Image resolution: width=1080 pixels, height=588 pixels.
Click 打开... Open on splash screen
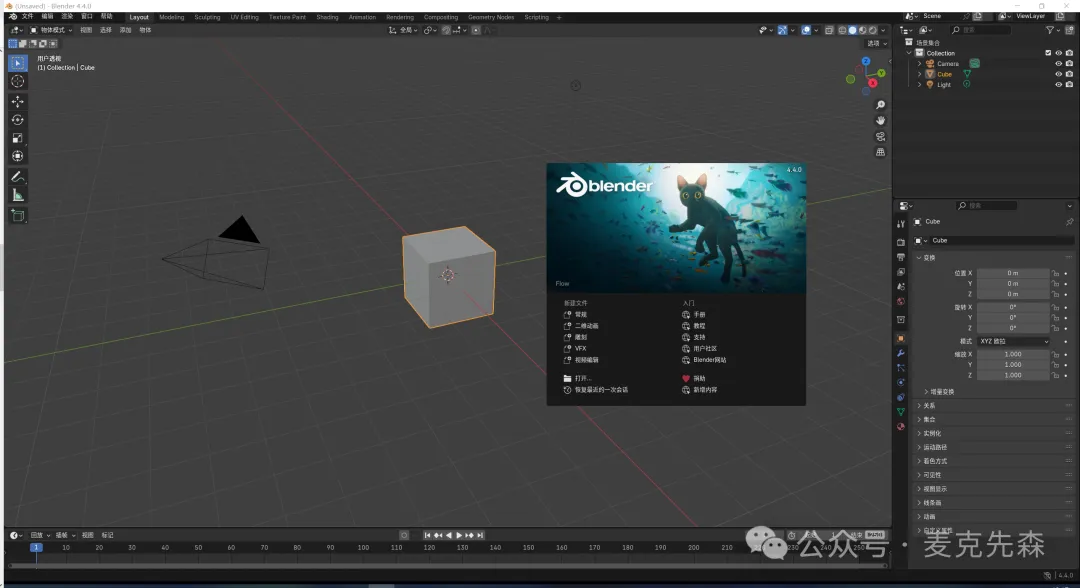[577, 379]
